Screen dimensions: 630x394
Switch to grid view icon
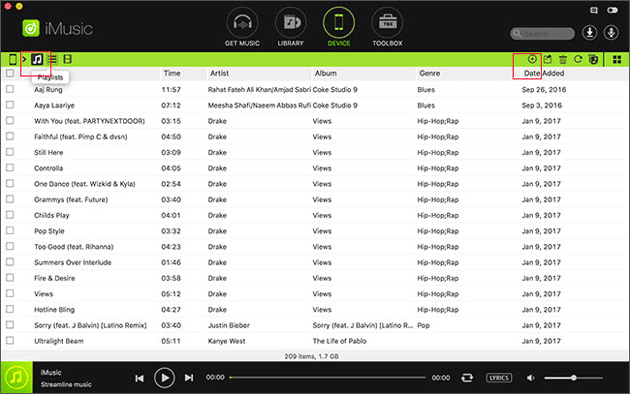[x=617, y=60]
